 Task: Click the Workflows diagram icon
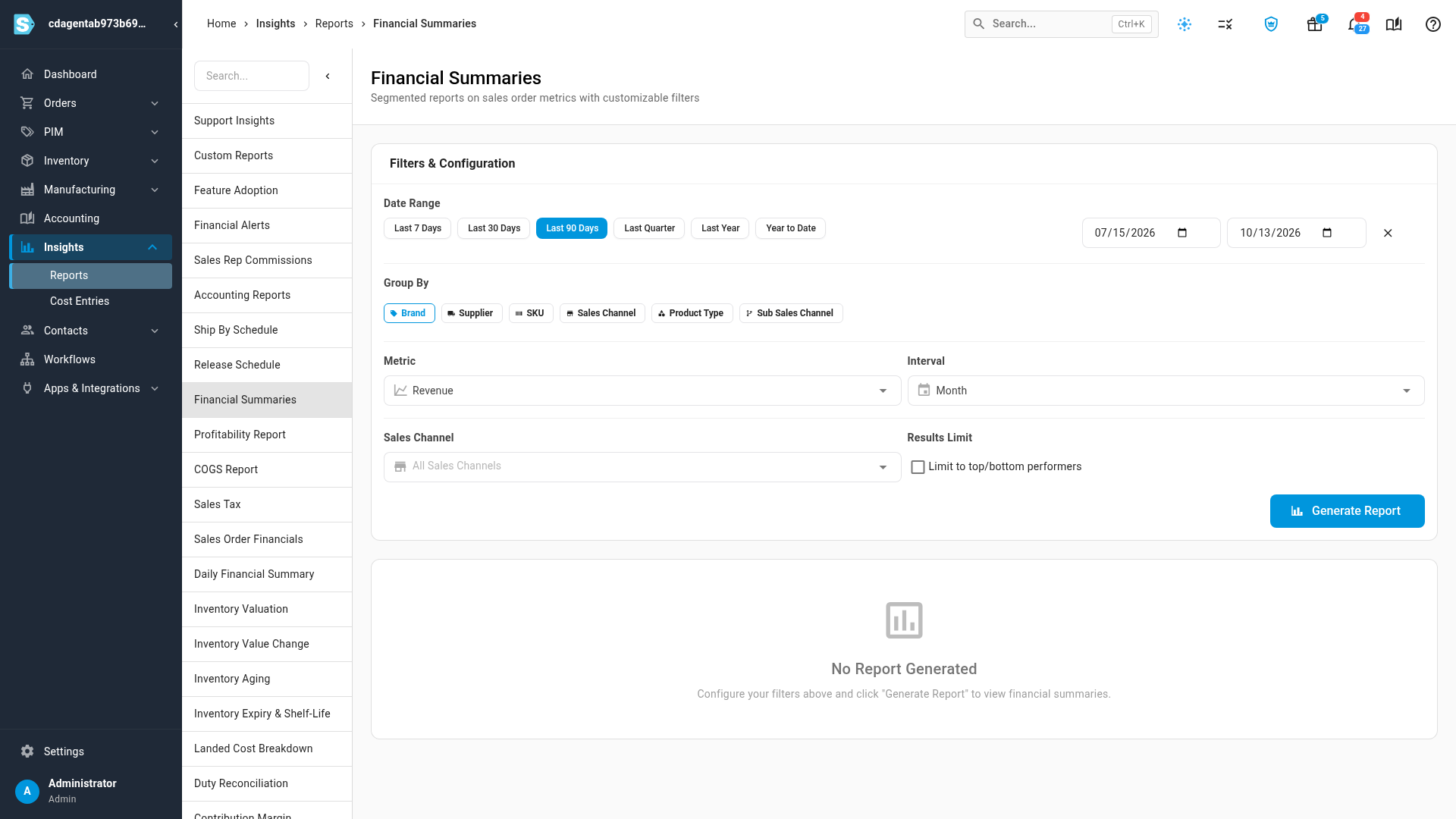tap(27, 359)
